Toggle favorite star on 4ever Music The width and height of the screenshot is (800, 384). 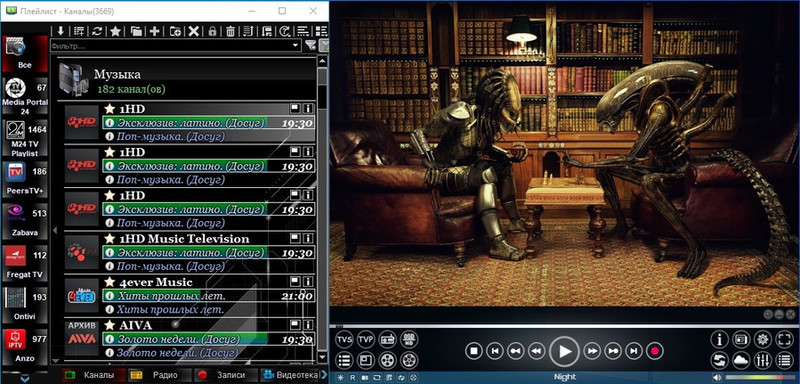(x=109, y=282)
